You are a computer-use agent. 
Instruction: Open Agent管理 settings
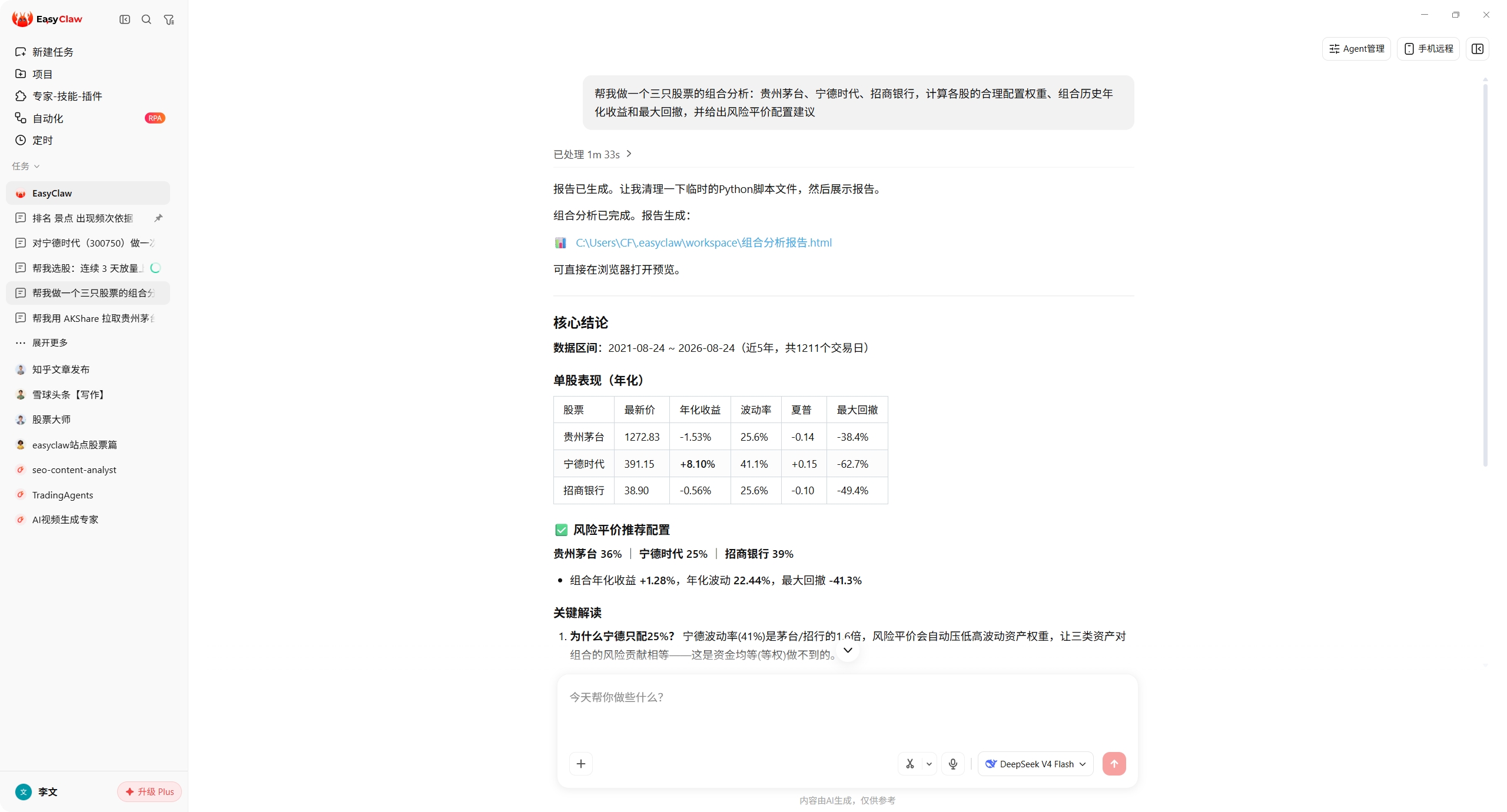(1356, 49)
